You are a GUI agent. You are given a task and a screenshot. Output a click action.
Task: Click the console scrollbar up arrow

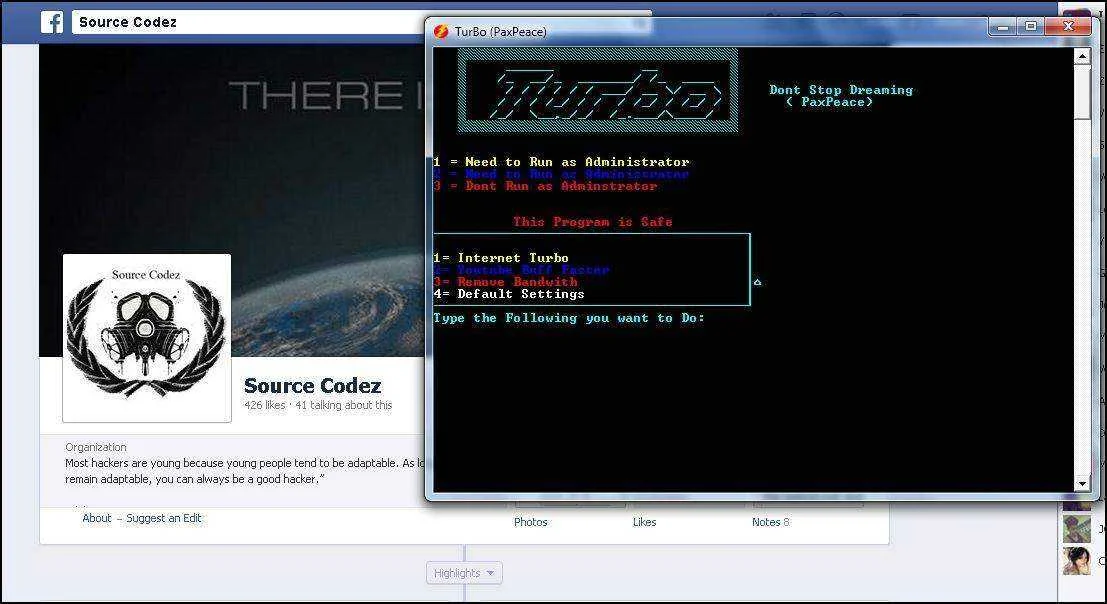[x=1082, y=56]
